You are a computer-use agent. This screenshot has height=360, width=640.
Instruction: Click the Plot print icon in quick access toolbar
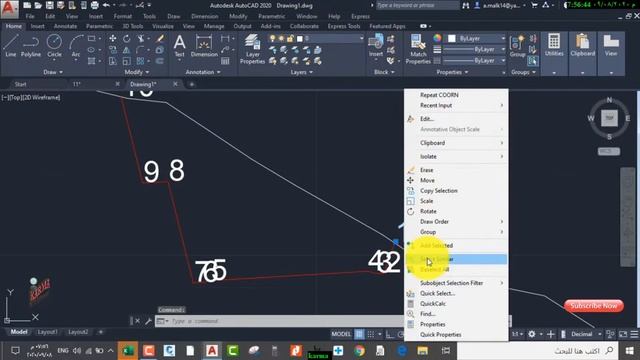[x=94, y=5]
